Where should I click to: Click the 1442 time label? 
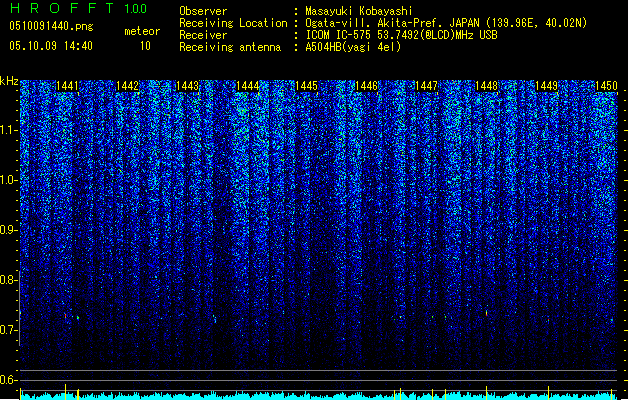[x=127, y=86]
